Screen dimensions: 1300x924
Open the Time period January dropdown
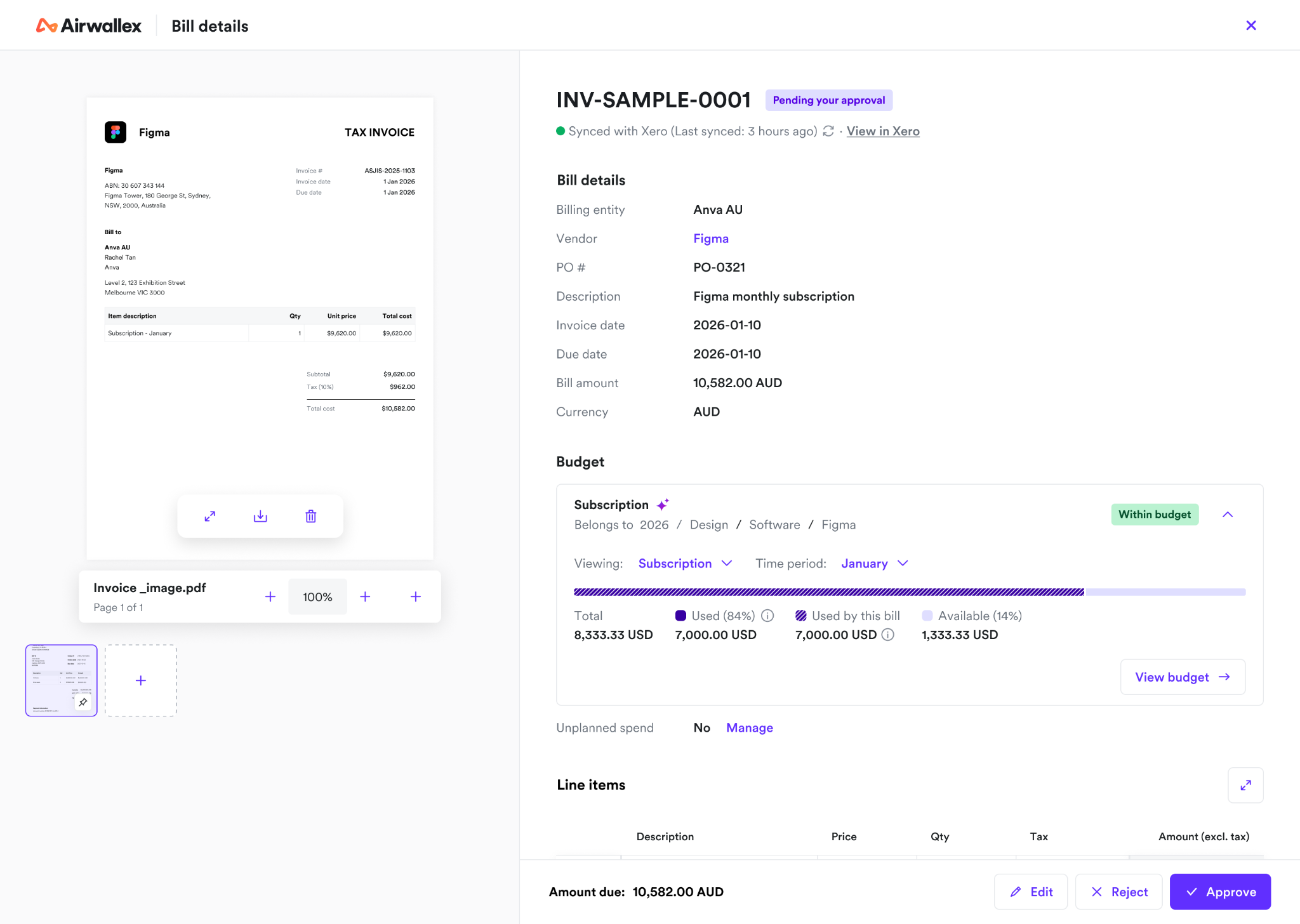tap(875, 564)
